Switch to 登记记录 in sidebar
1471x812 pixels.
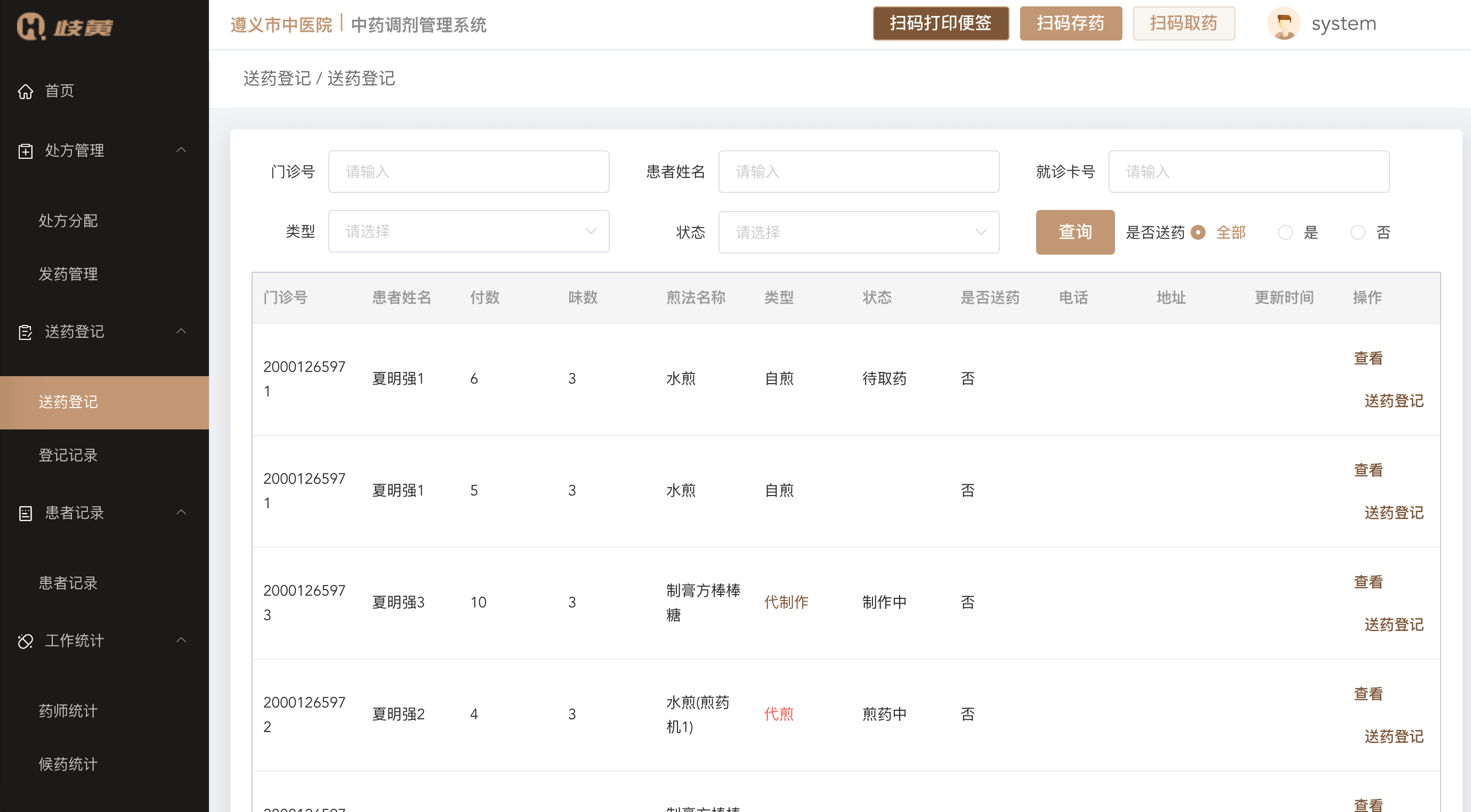pyautogui.click(x=69, y=455)
